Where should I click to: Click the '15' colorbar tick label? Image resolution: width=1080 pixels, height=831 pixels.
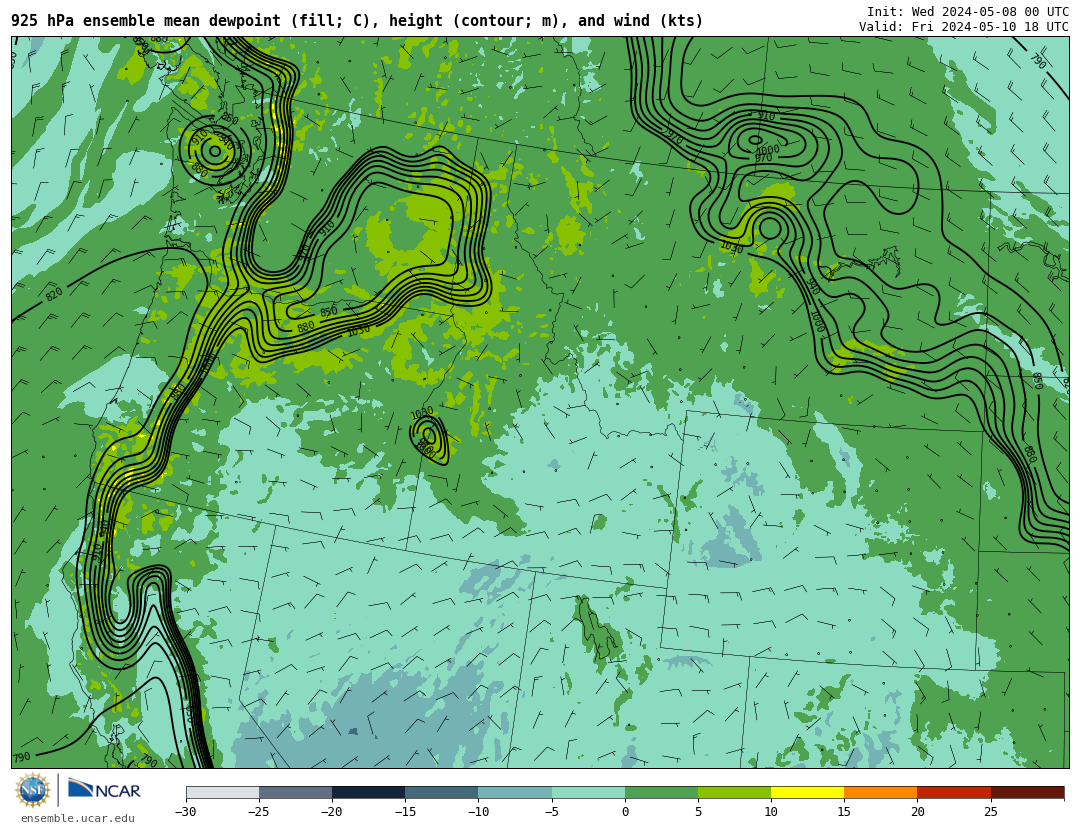pos(844,812)
